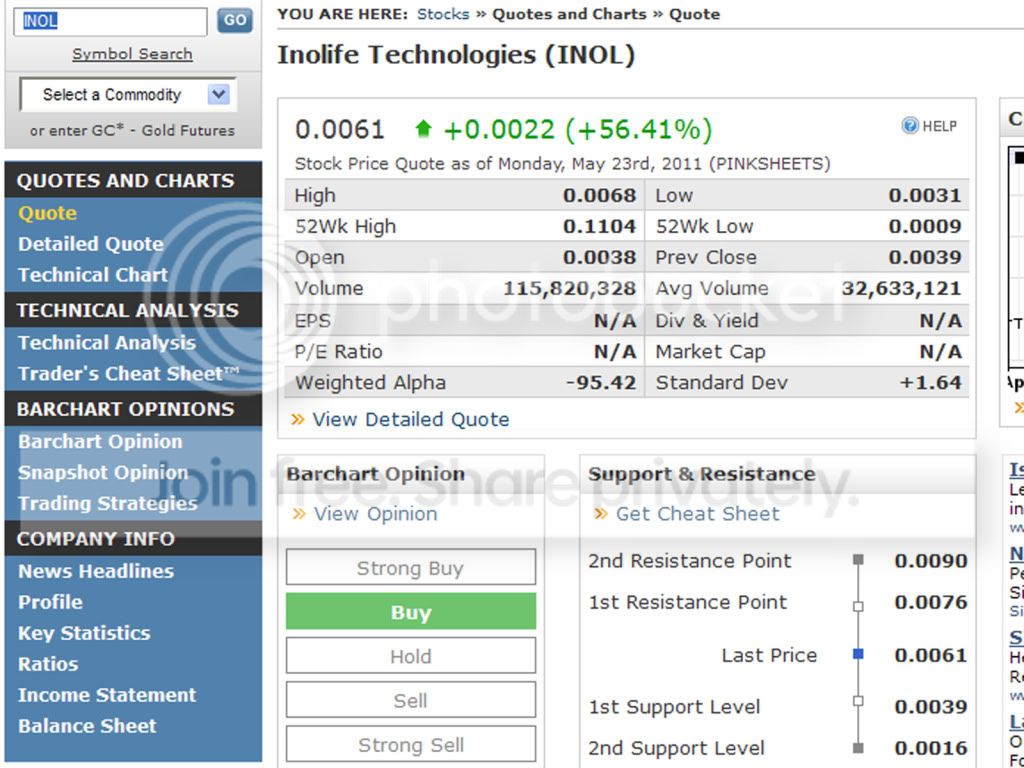Click the 2nd Support Level value 0.0016
The width and height of the screenshot is (1024, 768).
click(931, 748)
